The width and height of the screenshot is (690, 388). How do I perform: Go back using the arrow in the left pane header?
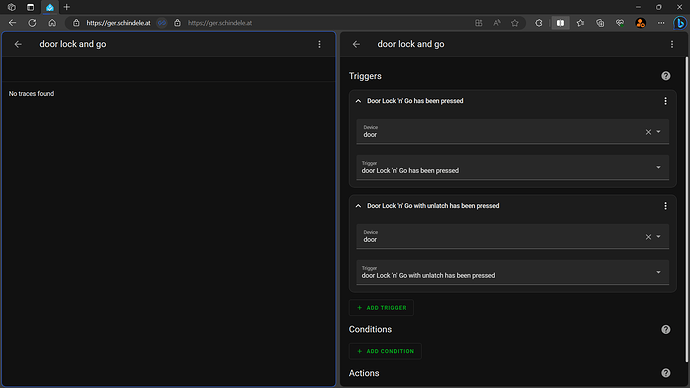(18, 44)
